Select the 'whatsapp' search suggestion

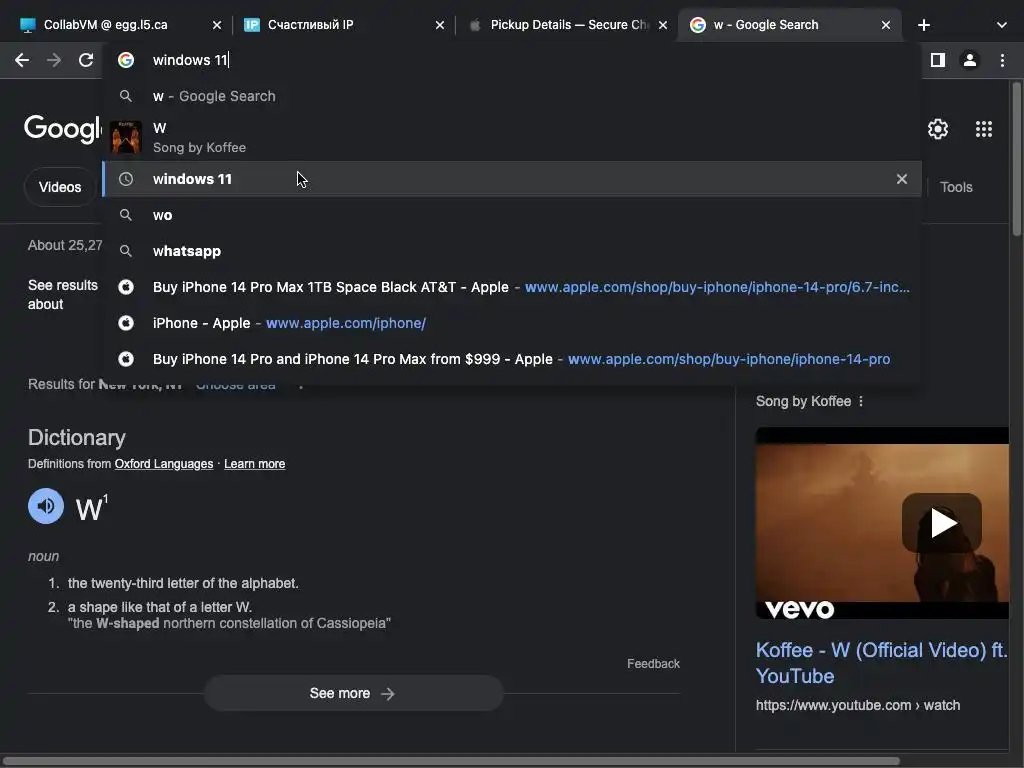512,251
